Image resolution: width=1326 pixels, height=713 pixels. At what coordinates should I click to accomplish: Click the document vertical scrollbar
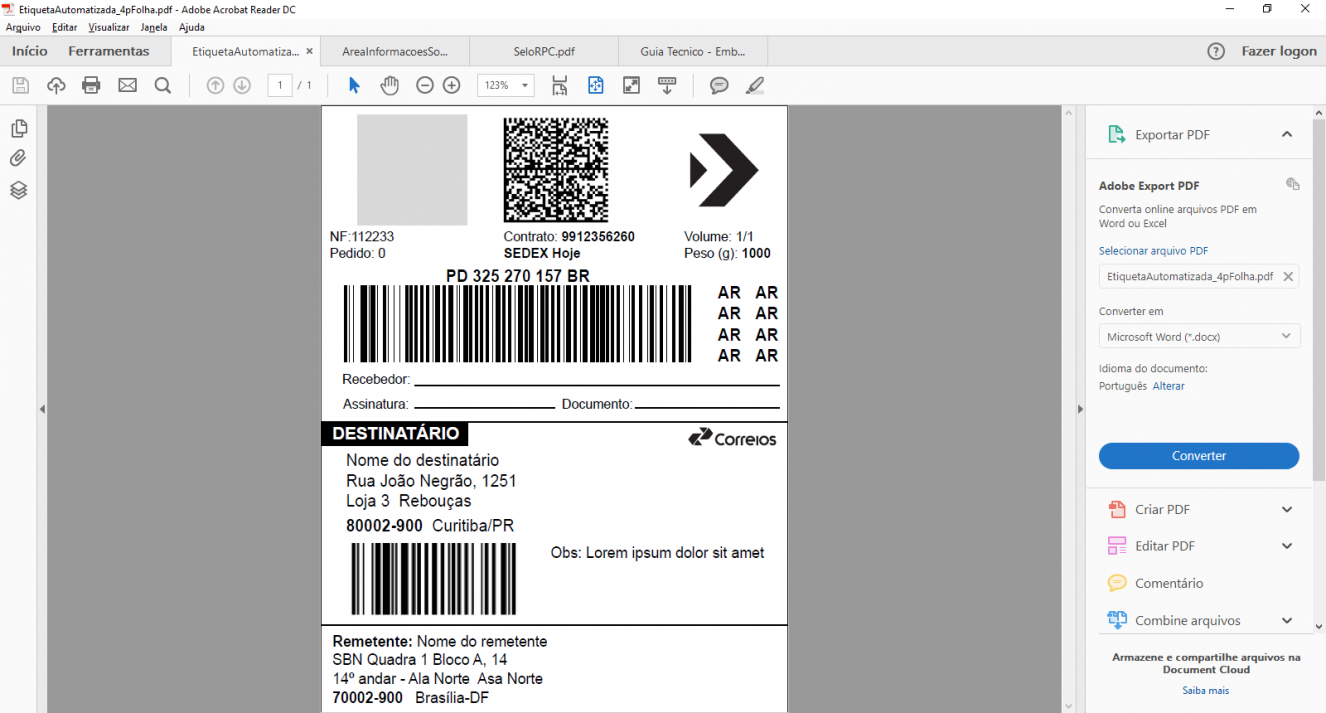[x=1068, y=409]
